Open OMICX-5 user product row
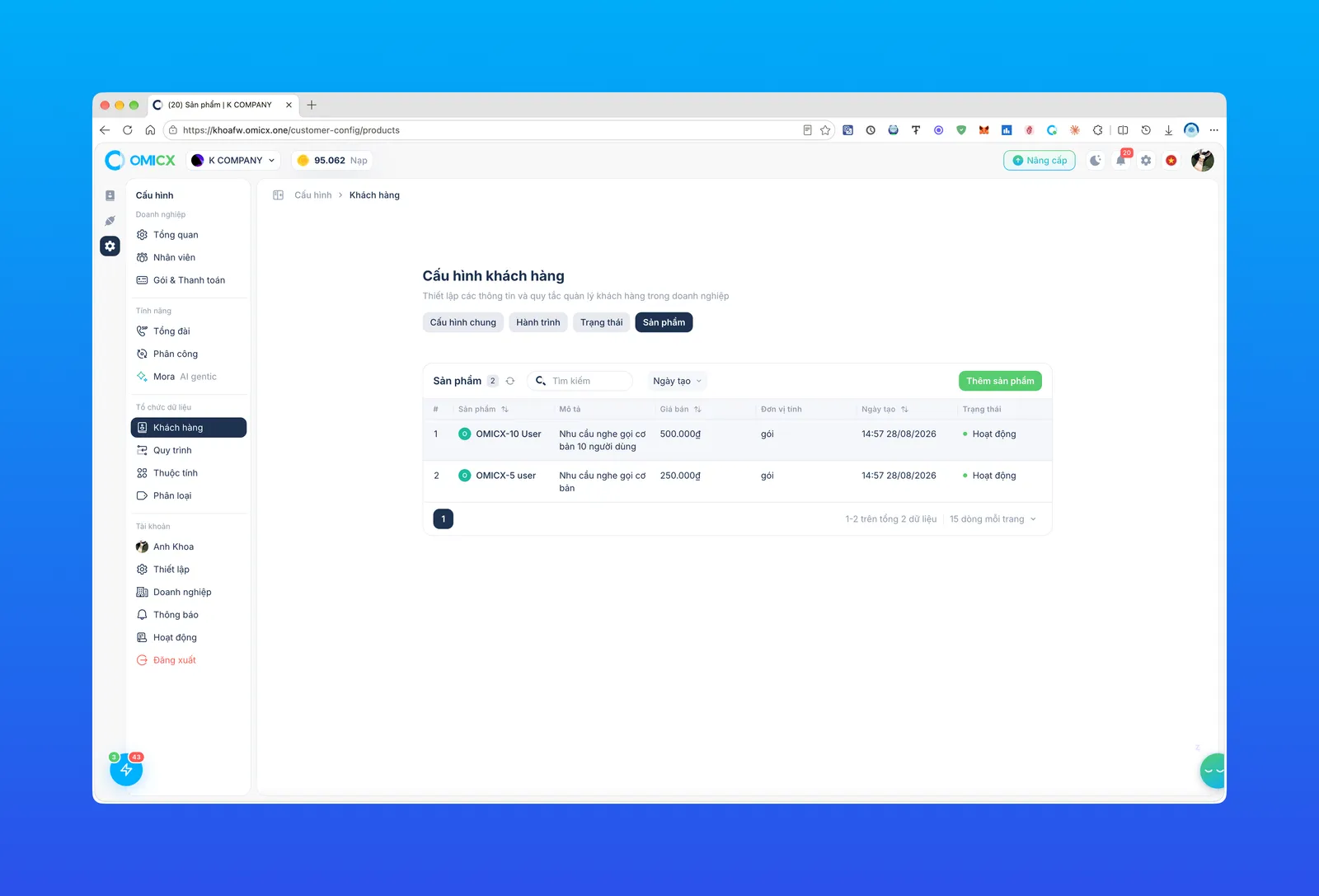 click(x=737, y=481)
